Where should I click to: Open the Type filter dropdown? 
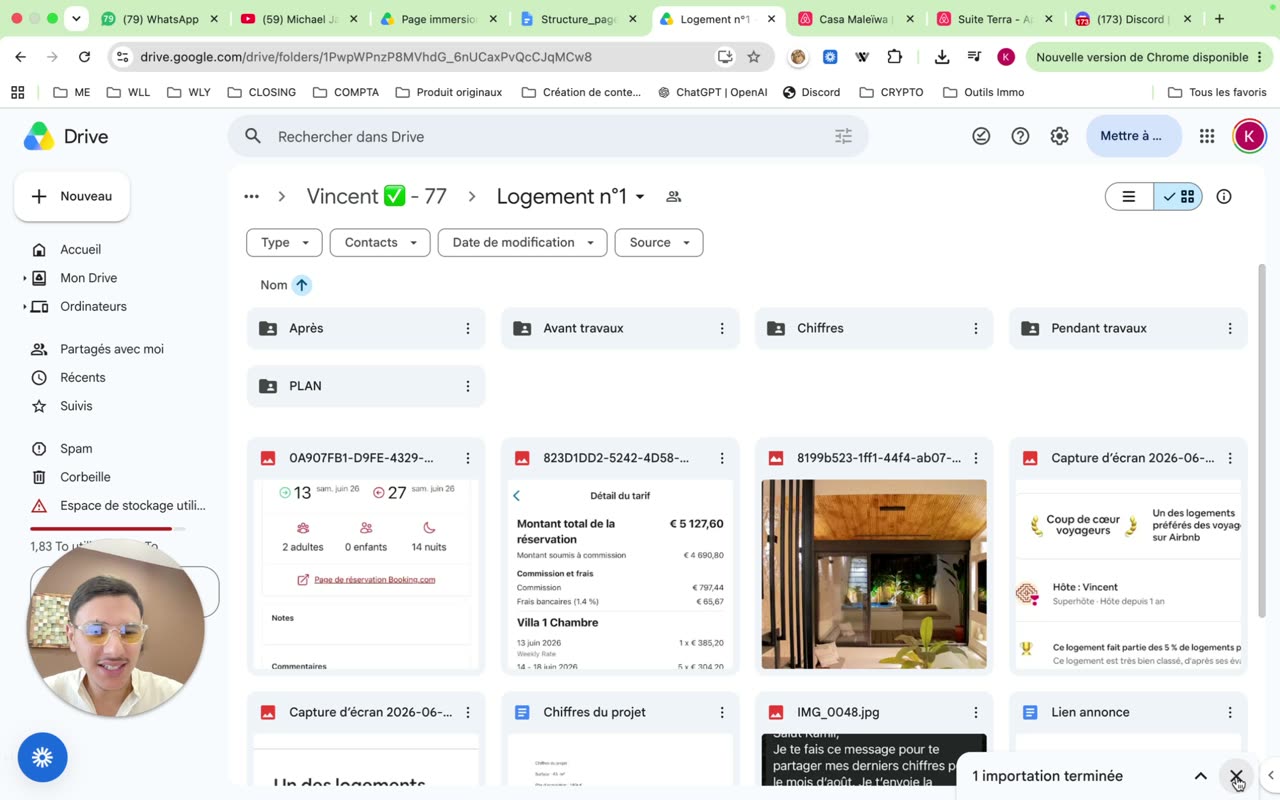coord(284,243)
